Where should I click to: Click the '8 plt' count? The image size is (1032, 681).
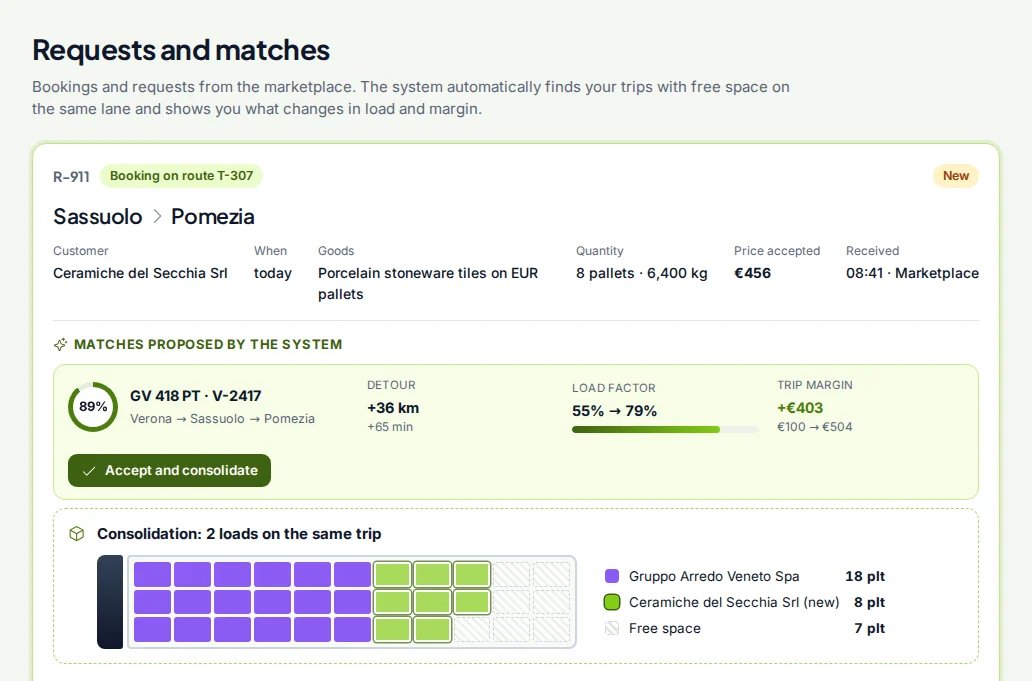[x=869, y=602]
